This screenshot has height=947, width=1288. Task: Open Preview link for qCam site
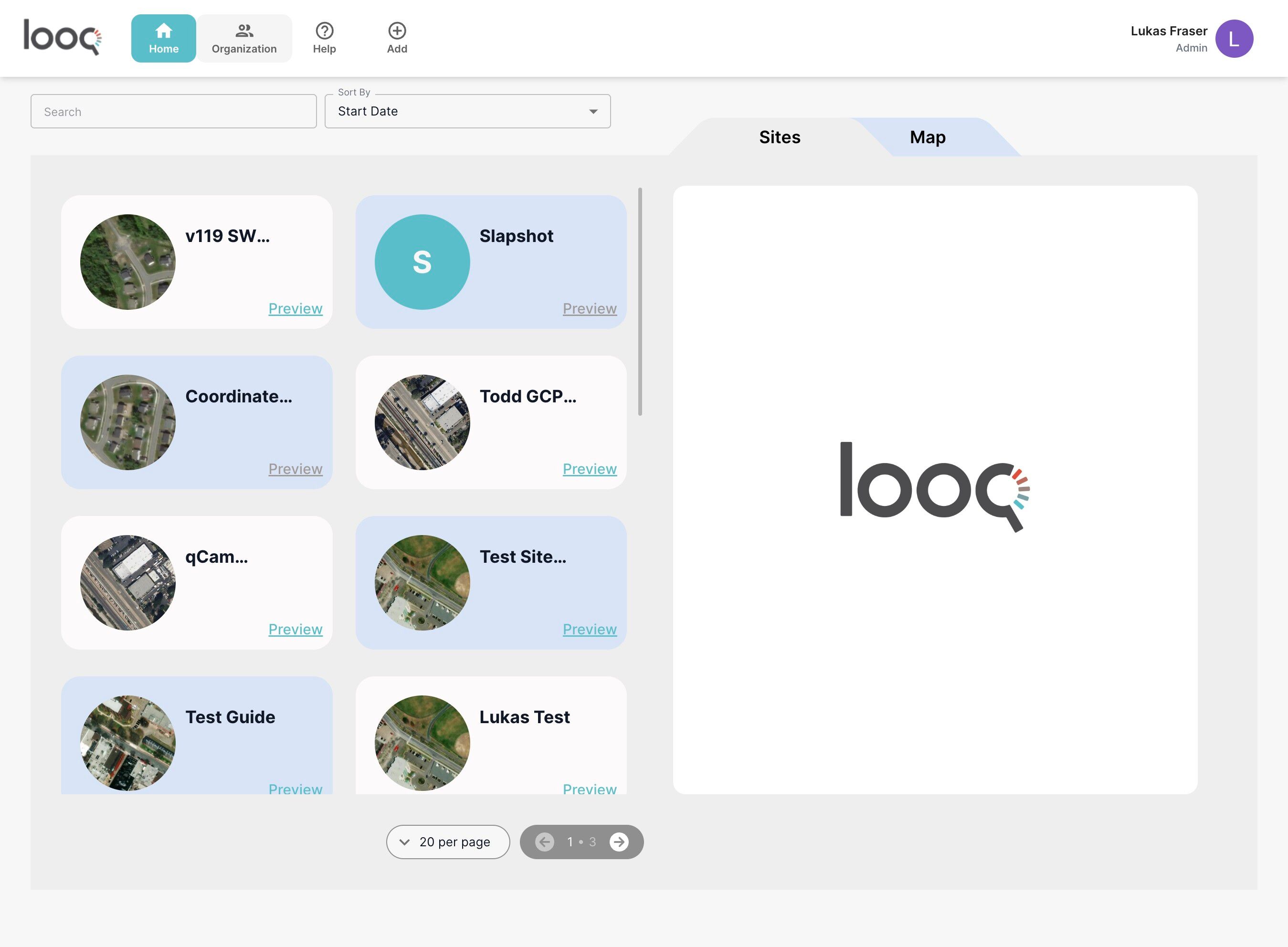(x=295, y=630)
